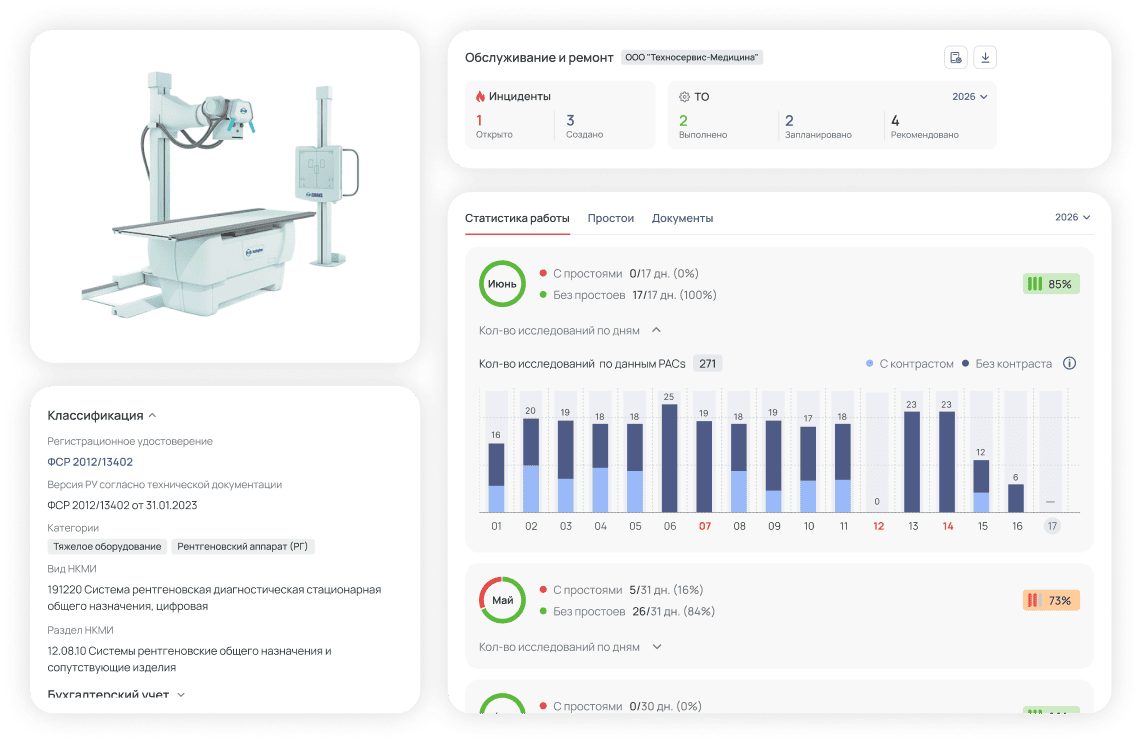
Task: Click the 85% efficiency badge for June
Action: pyautogui.click(x=1051, y=284)
